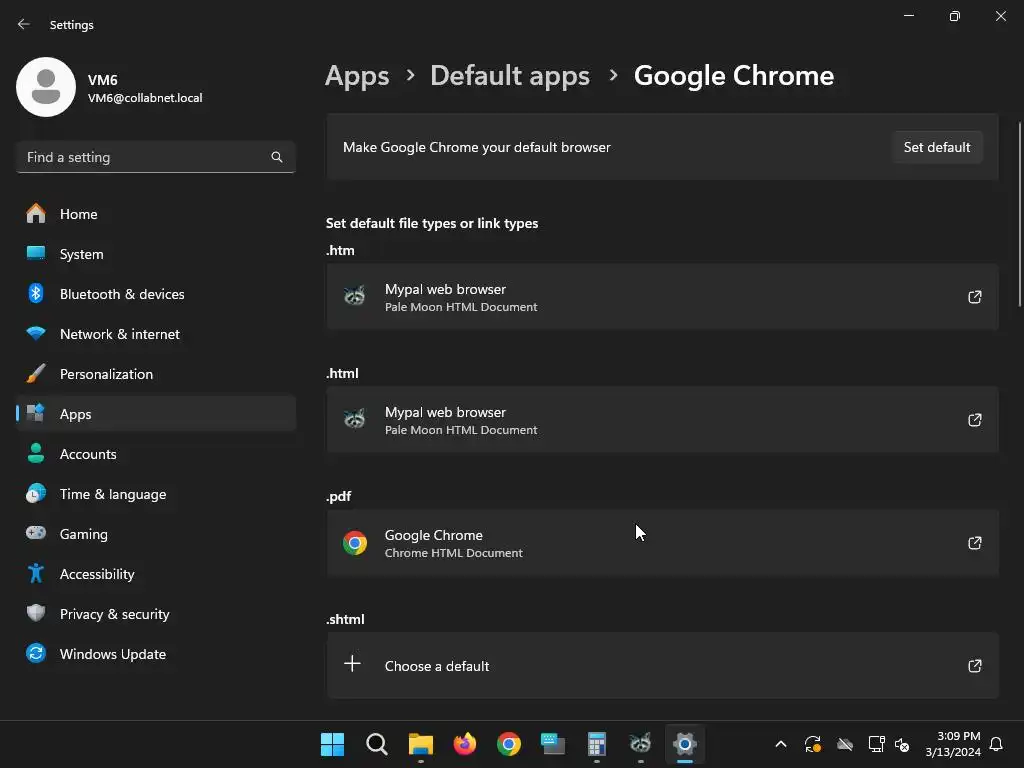Open external link icon for .pdf row

[974, 543]
